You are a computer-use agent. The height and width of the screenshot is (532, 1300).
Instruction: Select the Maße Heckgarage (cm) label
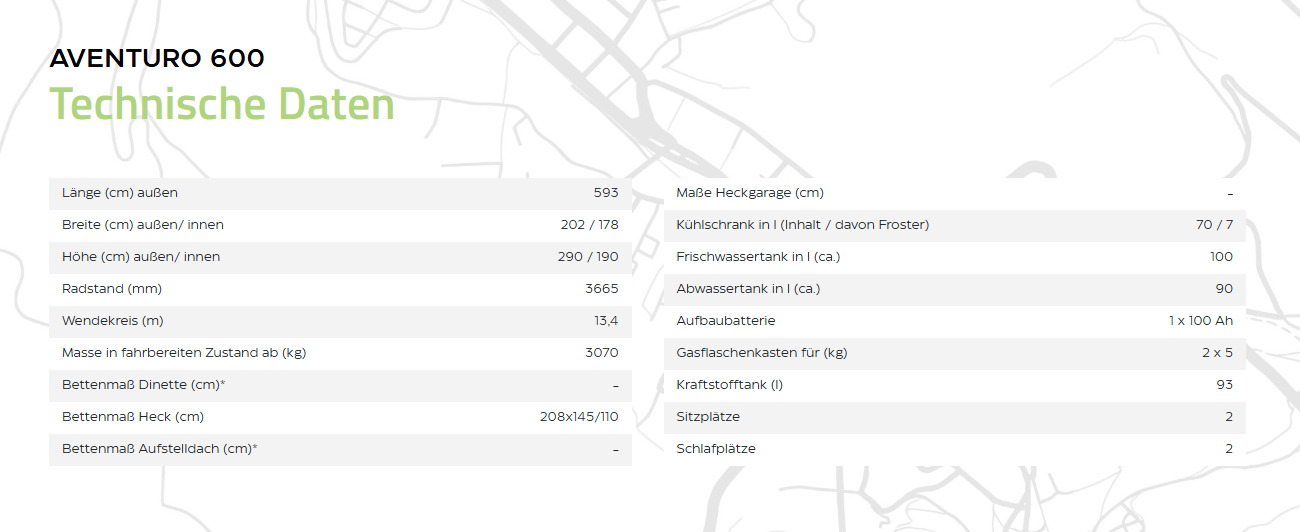point(750,193)
